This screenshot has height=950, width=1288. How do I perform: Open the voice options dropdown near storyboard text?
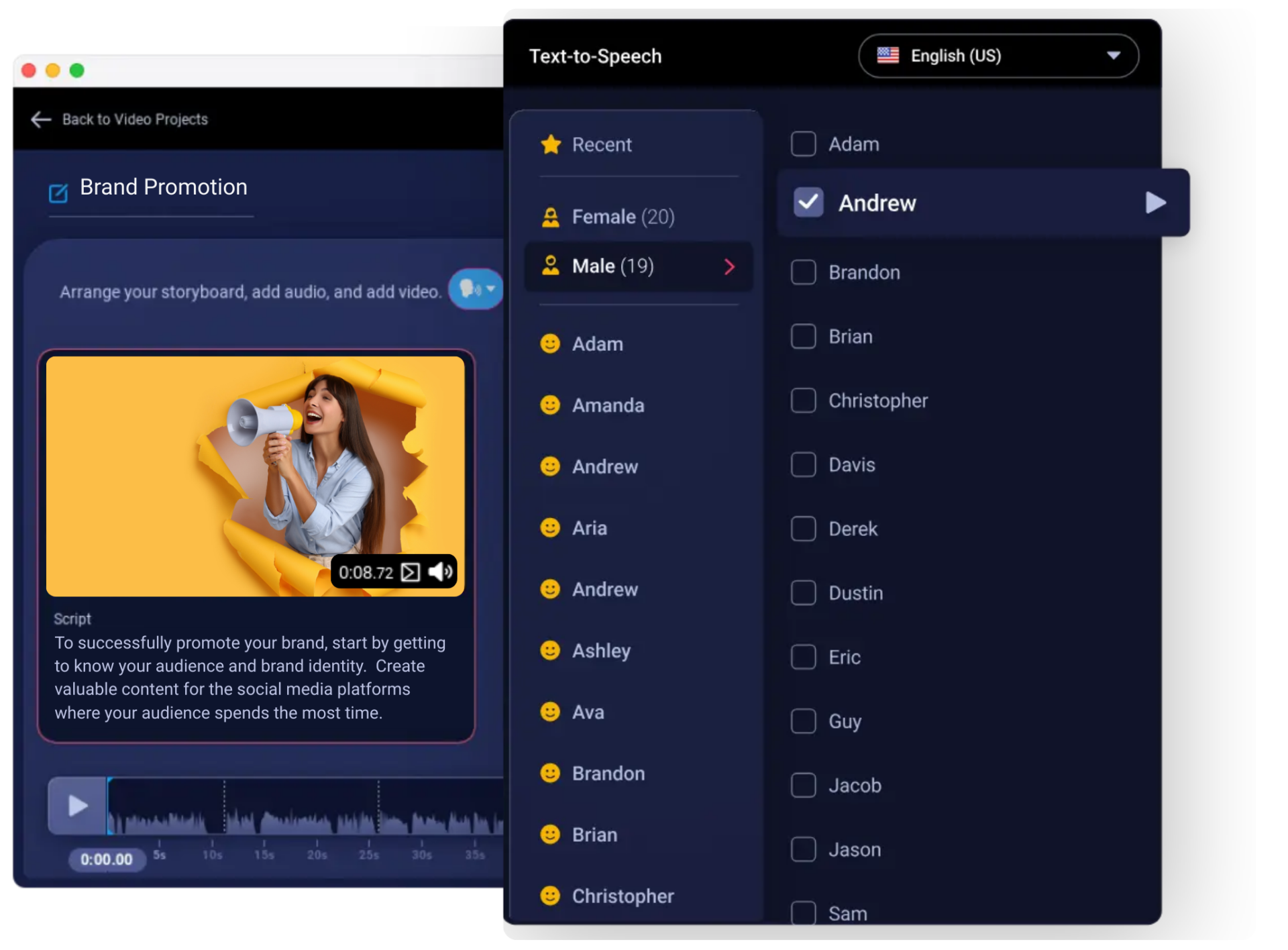[490, 289]
